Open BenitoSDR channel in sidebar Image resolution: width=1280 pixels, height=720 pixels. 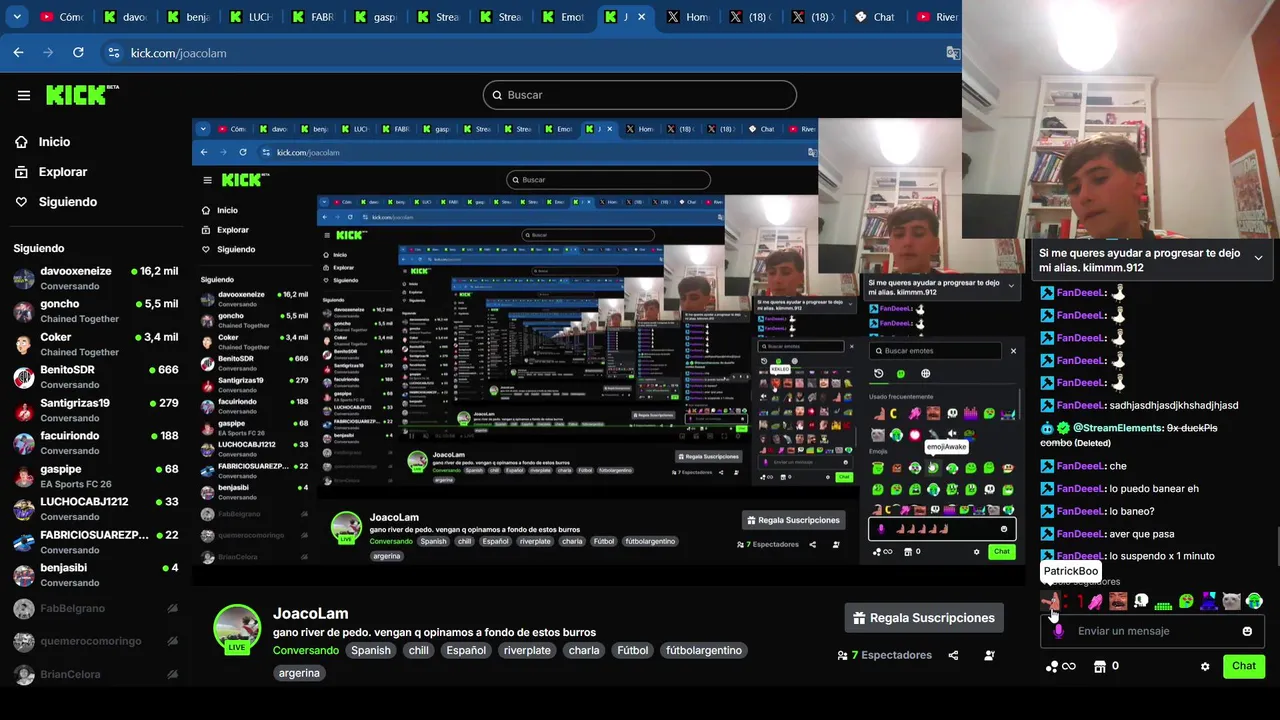pyautogui.click(x=95, y=377)
